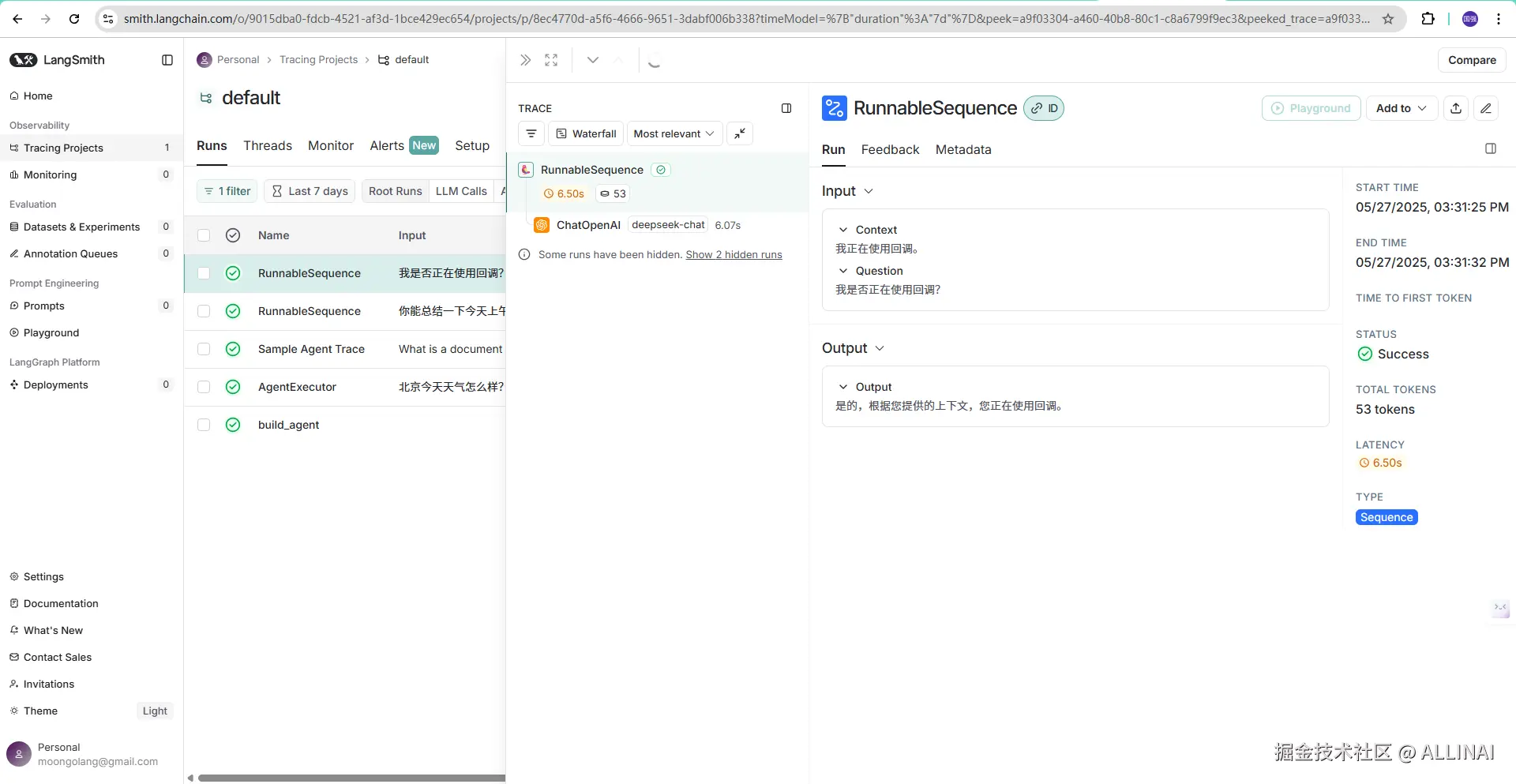Open browser extensions puzzle icon
Viewport: 1516px width, 784px height.
point(1428,19)
